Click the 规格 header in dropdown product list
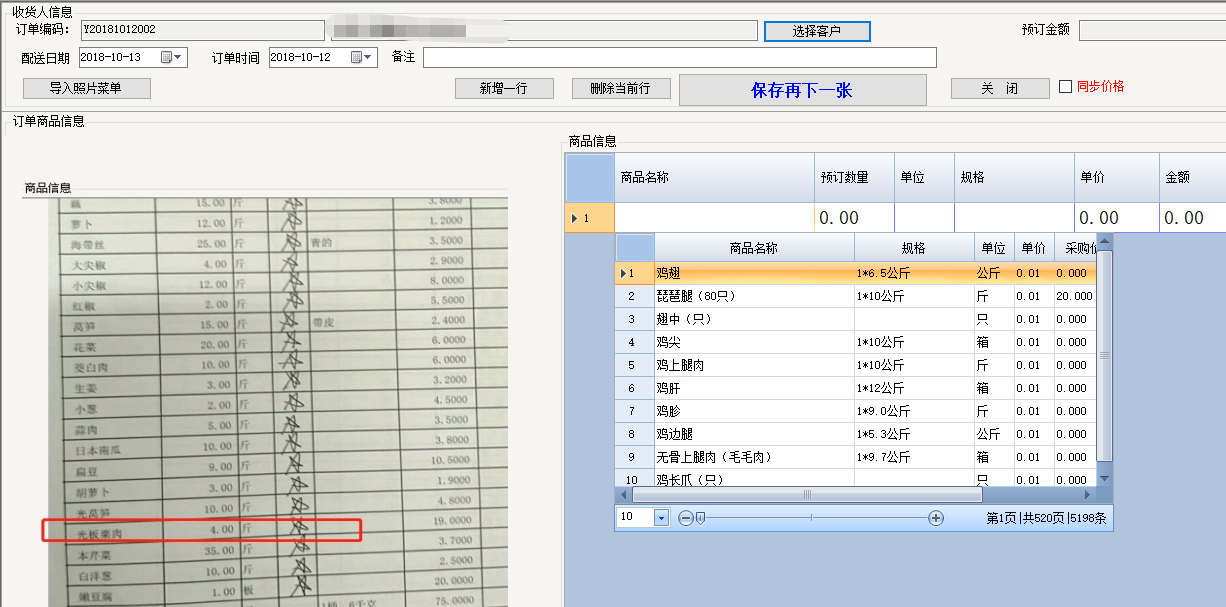Viewport: 1226px width, 607px height. [x=914, y=248]
